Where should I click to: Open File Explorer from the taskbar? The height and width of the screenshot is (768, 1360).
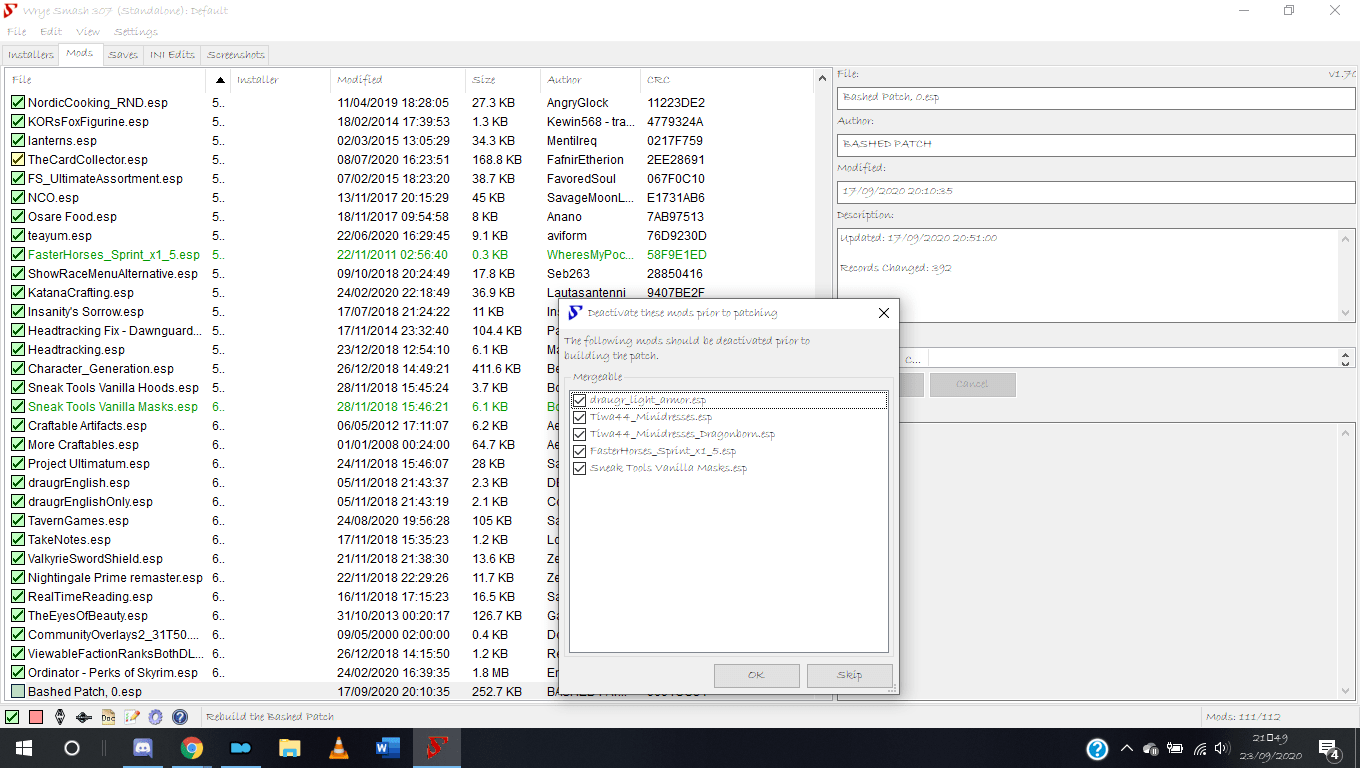pyautogui.click(x=289, y=748)
